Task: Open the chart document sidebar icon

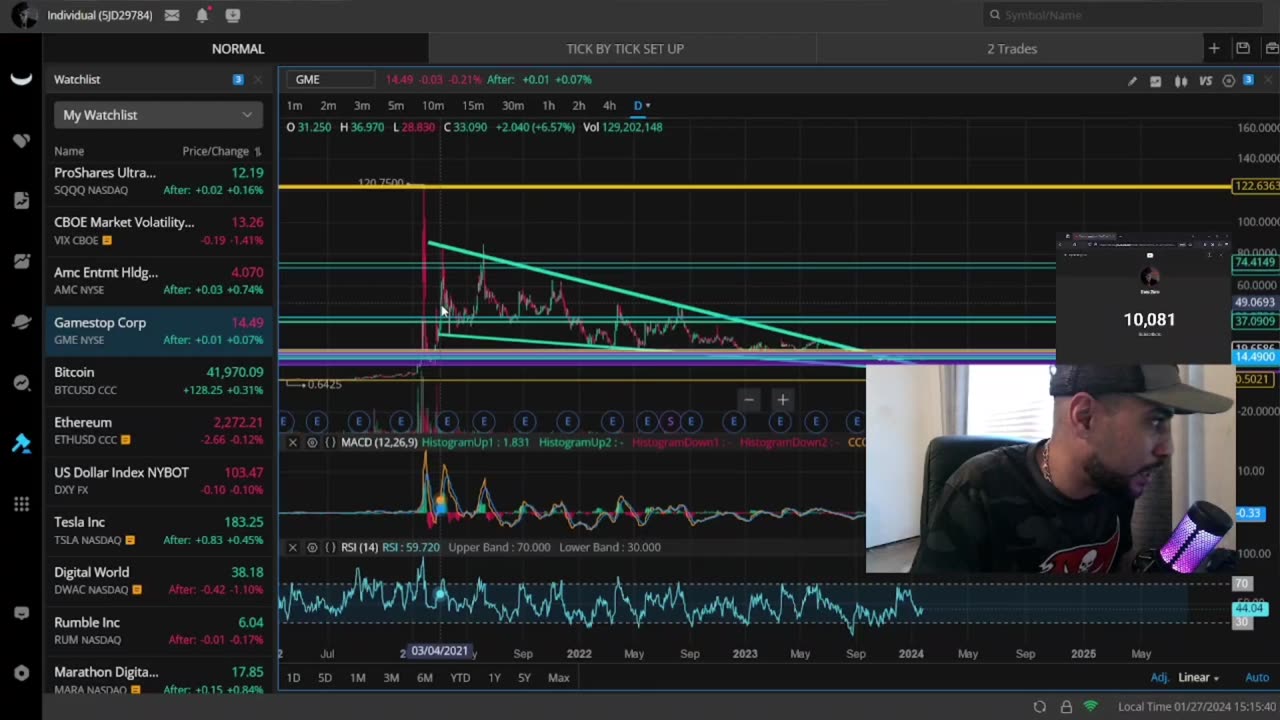Action: (x=21, y=200)
